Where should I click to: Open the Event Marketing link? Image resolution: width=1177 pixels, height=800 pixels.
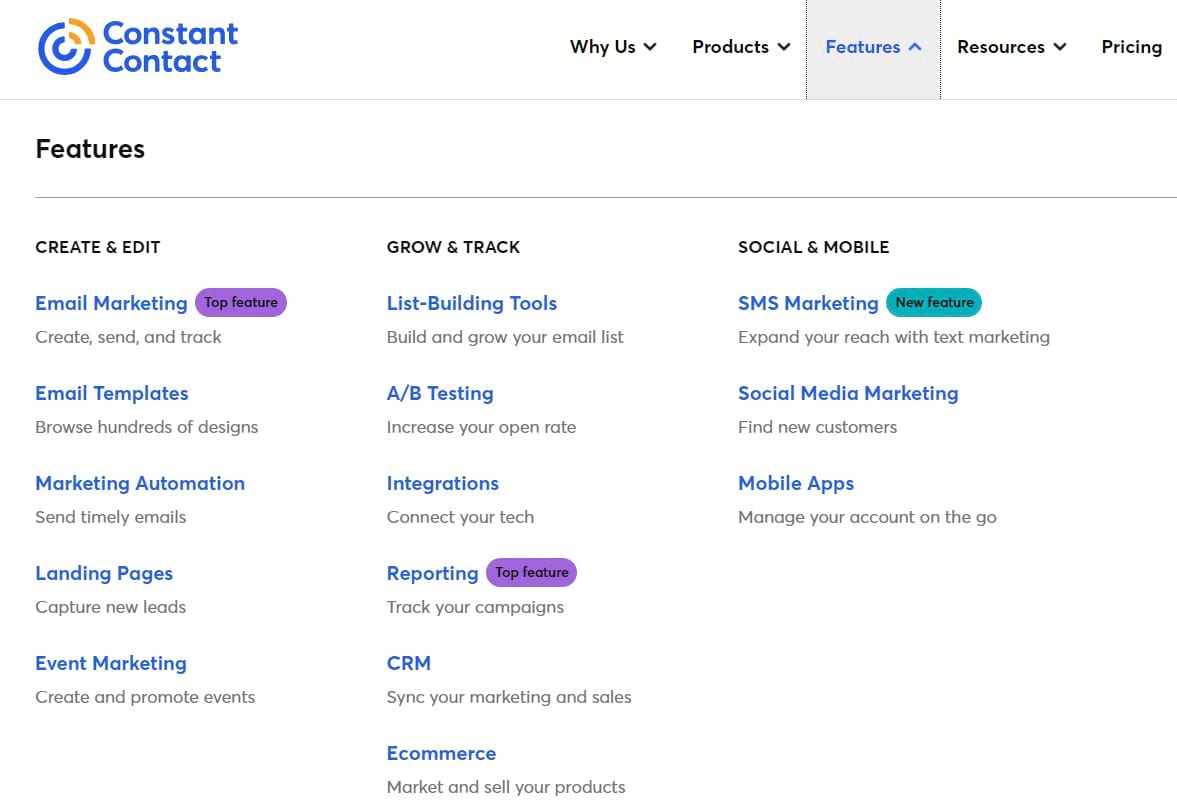coord(111,663)
